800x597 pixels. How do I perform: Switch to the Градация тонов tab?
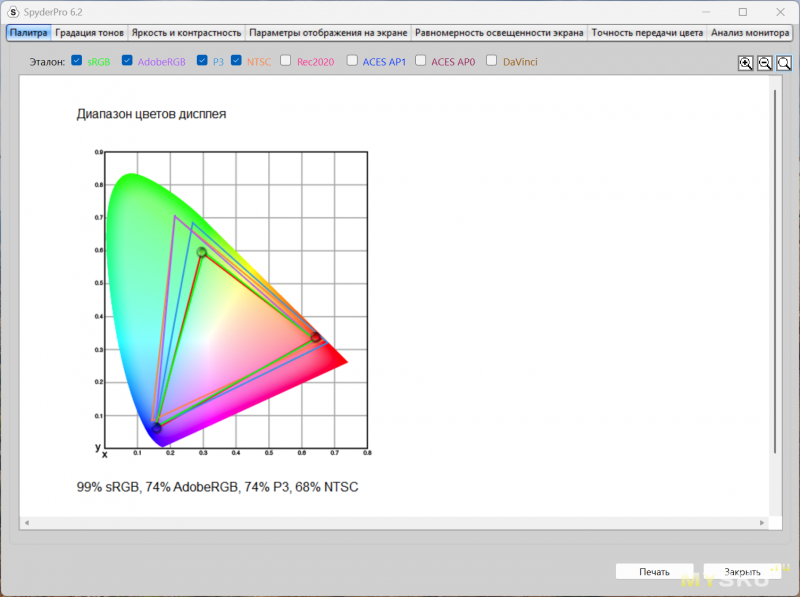point(90,32)
